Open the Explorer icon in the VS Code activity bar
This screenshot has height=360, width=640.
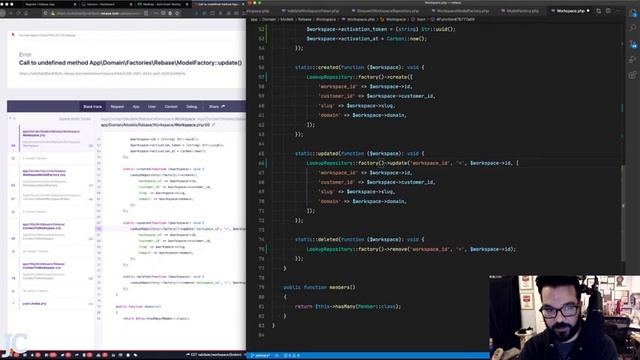(x=633, y=13)
